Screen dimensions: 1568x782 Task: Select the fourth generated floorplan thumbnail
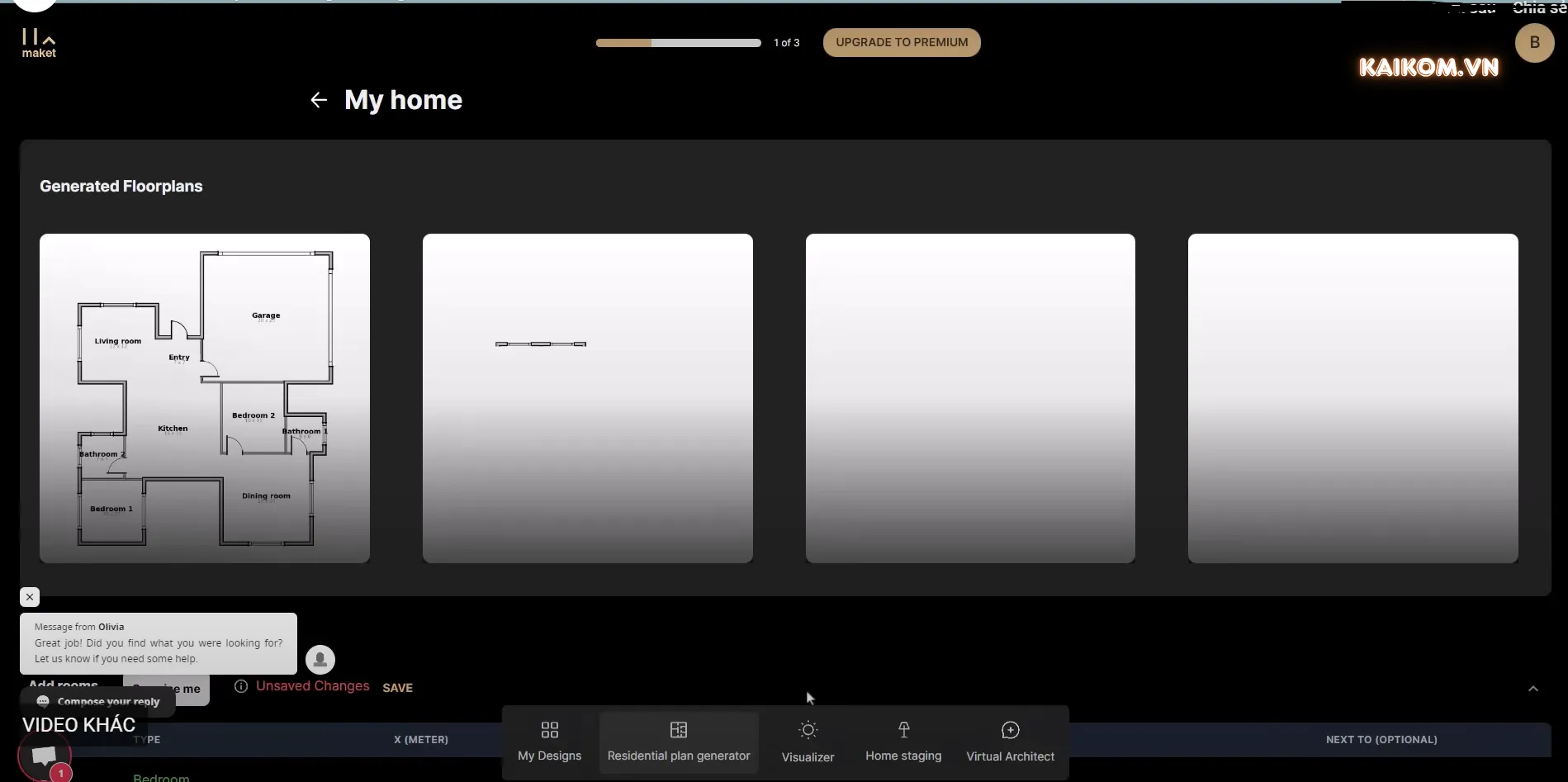(x=1352, y=398)
